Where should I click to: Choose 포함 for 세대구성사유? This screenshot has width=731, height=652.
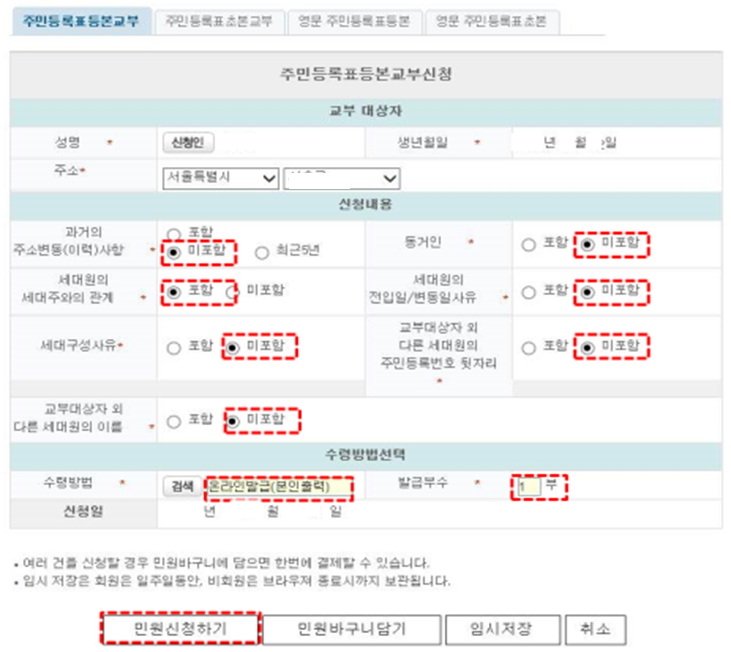174,347
